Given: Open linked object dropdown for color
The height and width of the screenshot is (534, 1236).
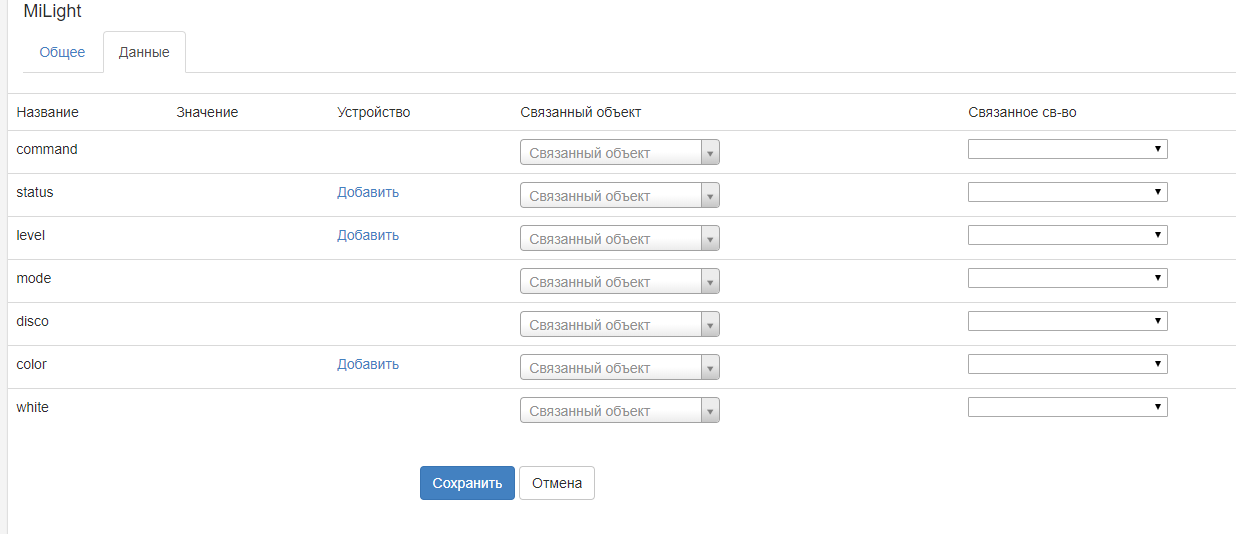Looking at the screenshot, I should pyautogui.click(x=619, y=368).
